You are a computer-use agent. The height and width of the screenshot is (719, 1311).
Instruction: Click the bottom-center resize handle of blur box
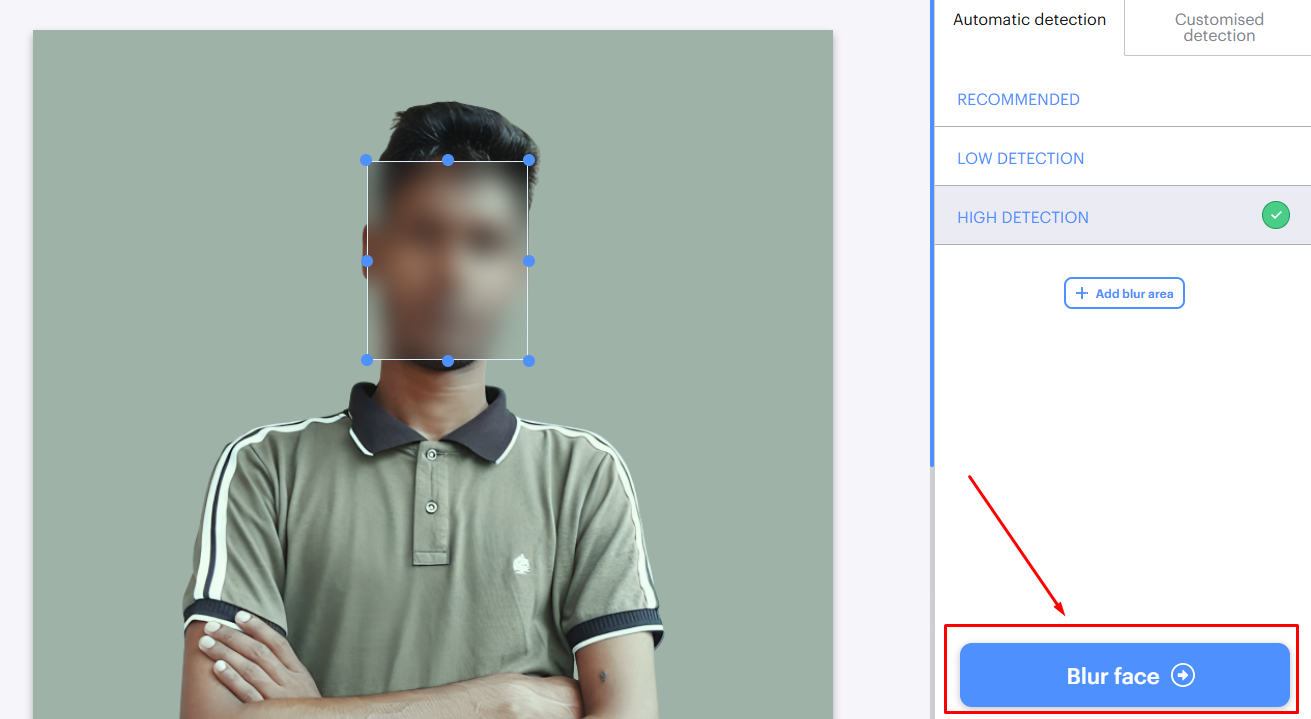coord(447,359)
